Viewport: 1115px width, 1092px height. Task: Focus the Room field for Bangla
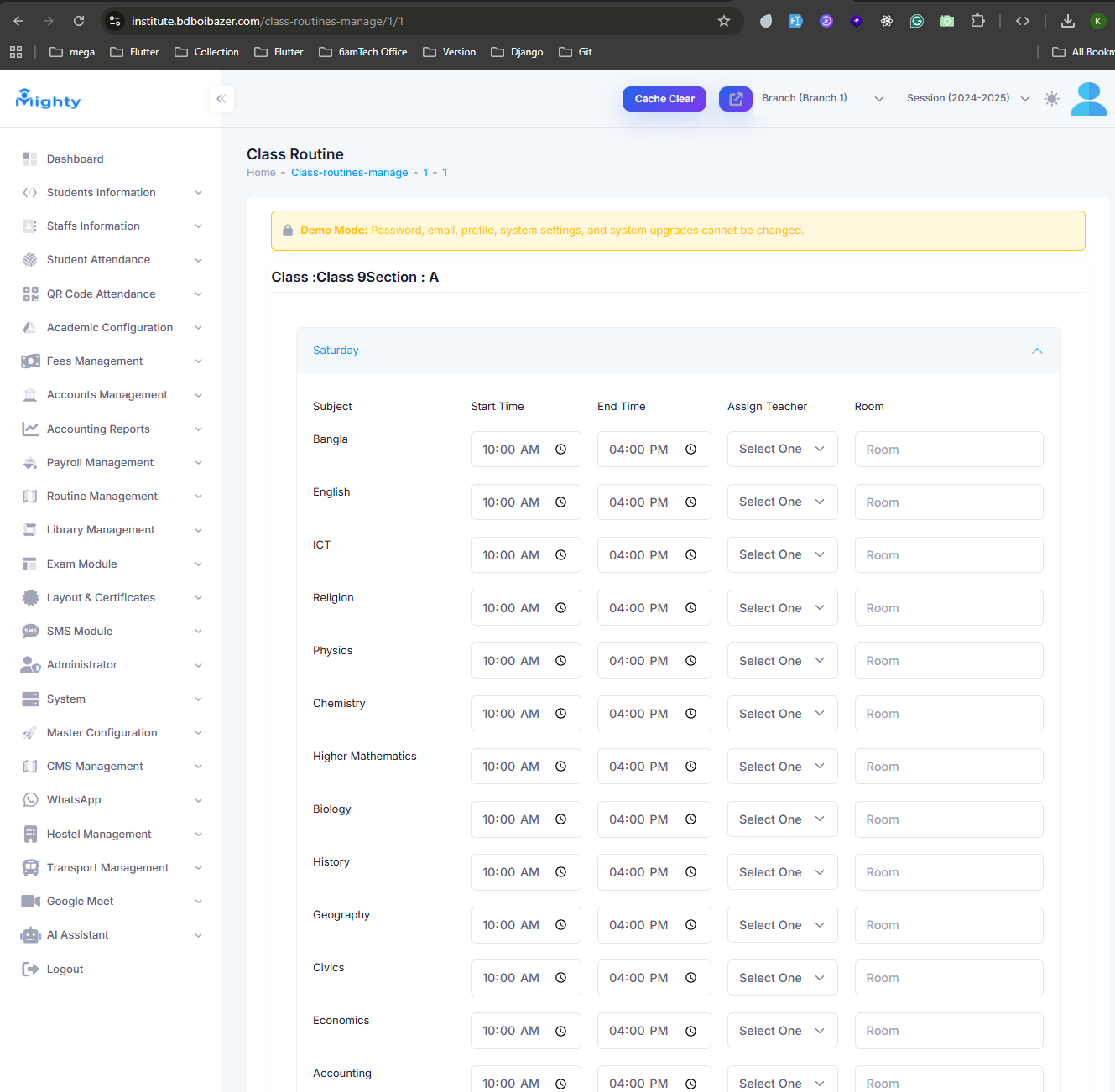[x=949, y=450]
